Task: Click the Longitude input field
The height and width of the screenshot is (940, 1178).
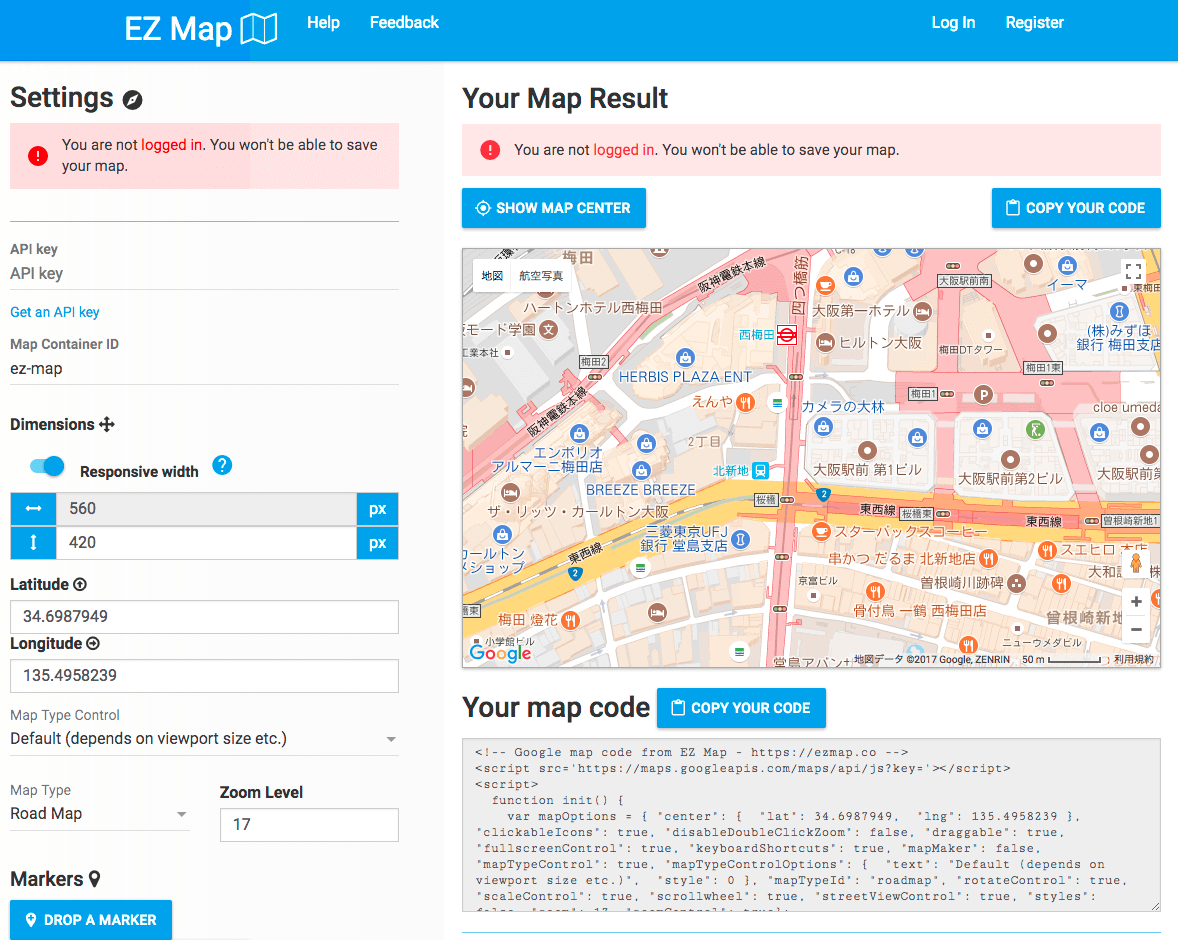Action: [204, 676]
